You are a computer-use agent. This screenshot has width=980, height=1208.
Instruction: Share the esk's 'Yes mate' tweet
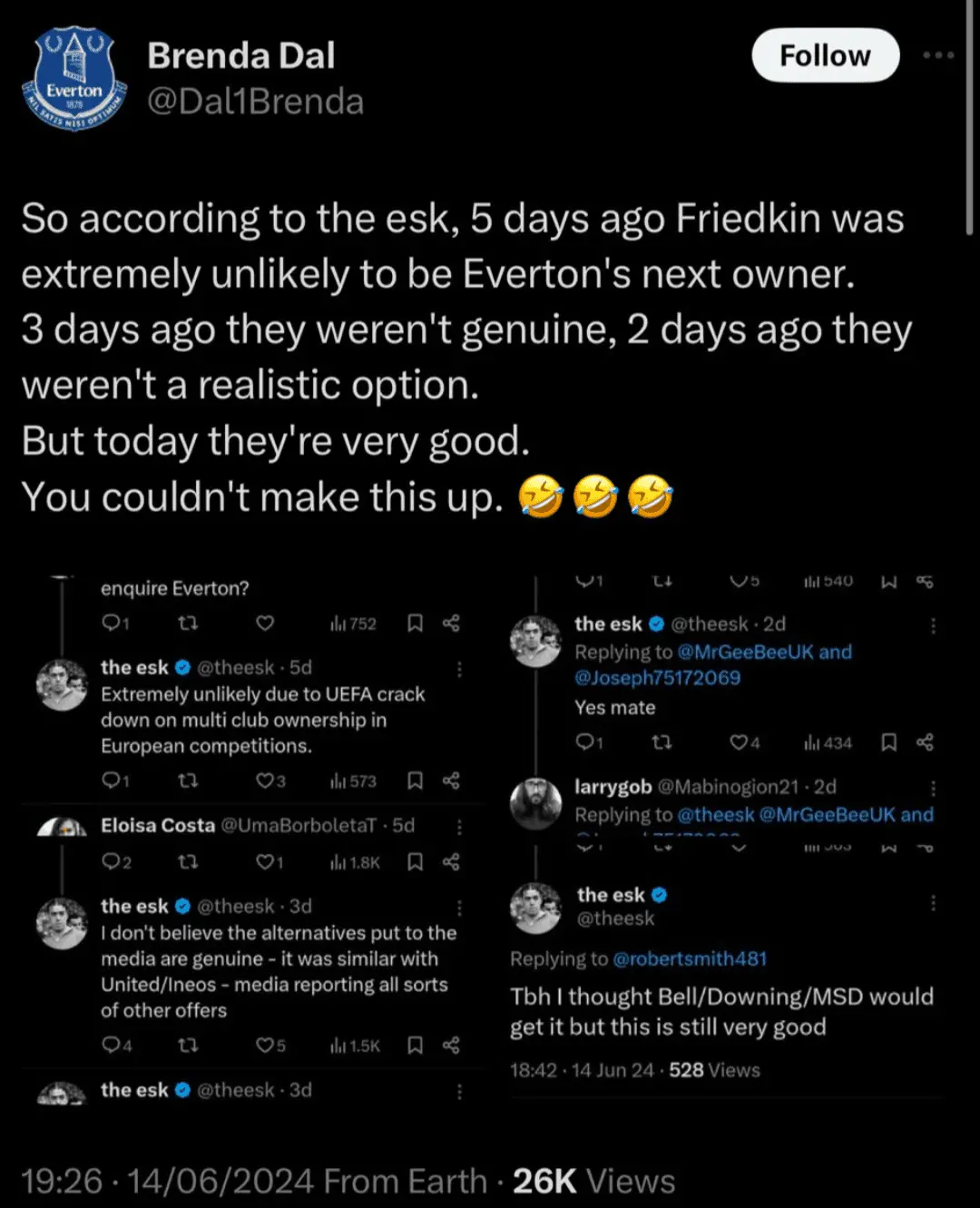925,742
